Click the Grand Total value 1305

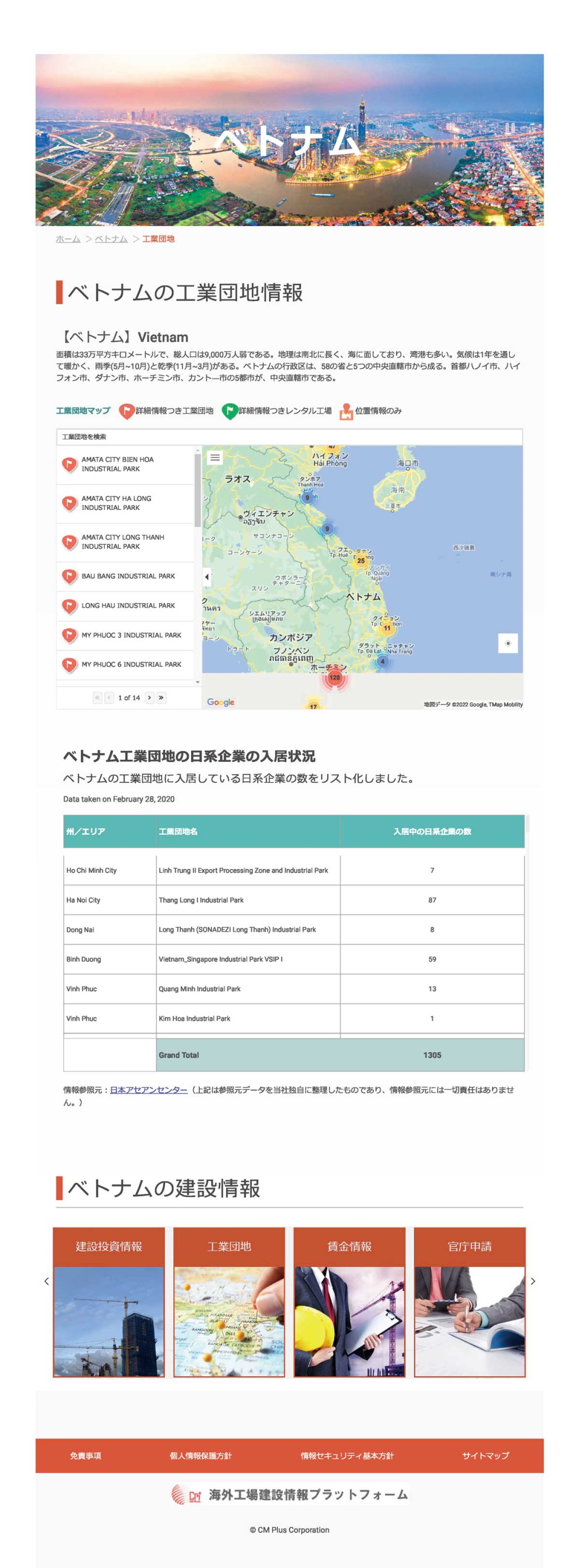[433, 1055]
